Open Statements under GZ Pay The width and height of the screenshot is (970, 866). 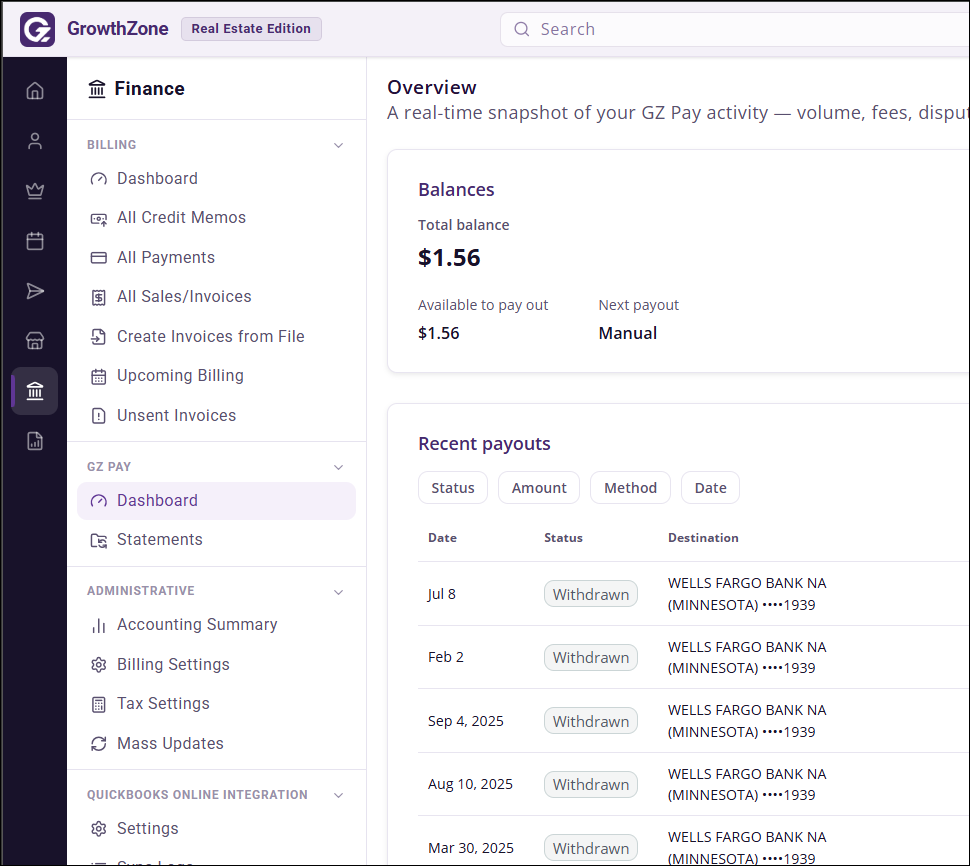coord(217,540)
